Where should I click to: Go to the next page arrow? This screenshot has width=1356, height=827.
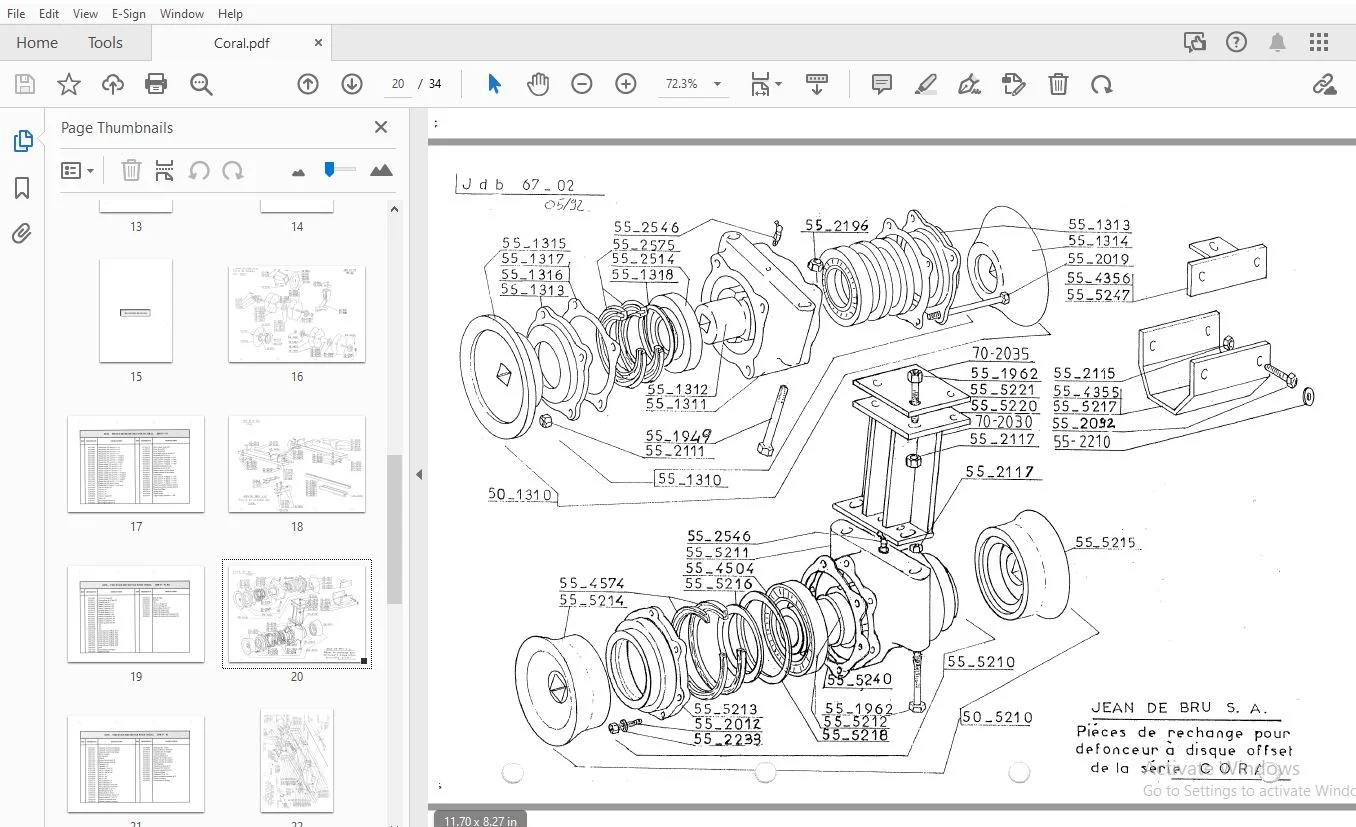(x=352, y=84)
